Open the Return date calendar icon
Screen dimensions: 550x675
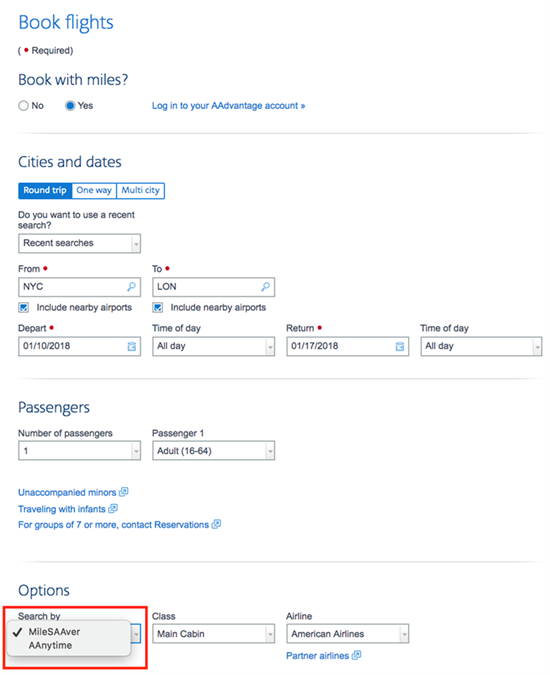tap(400, 346)
